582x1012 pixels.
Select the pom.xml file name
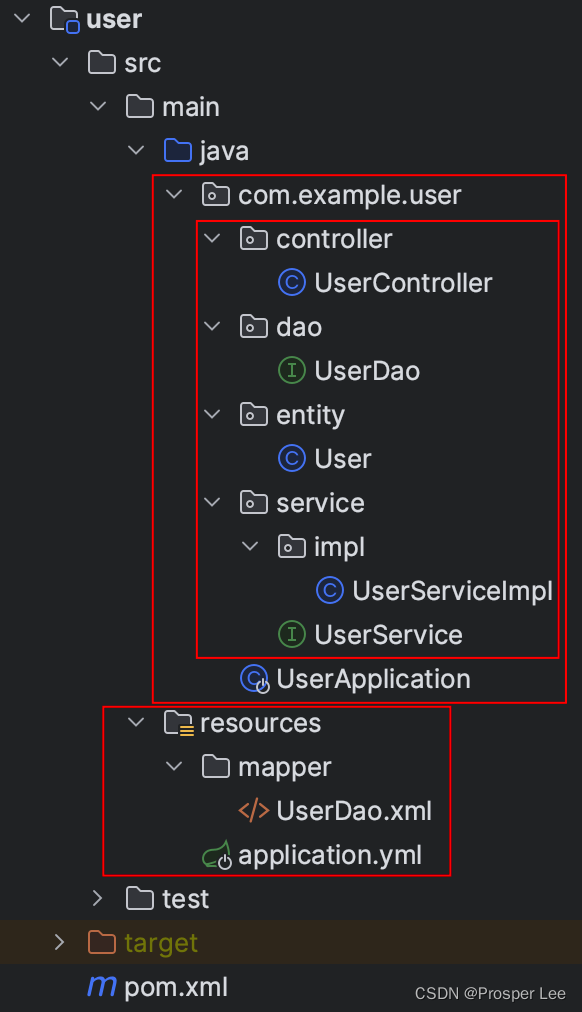(176, 987)
